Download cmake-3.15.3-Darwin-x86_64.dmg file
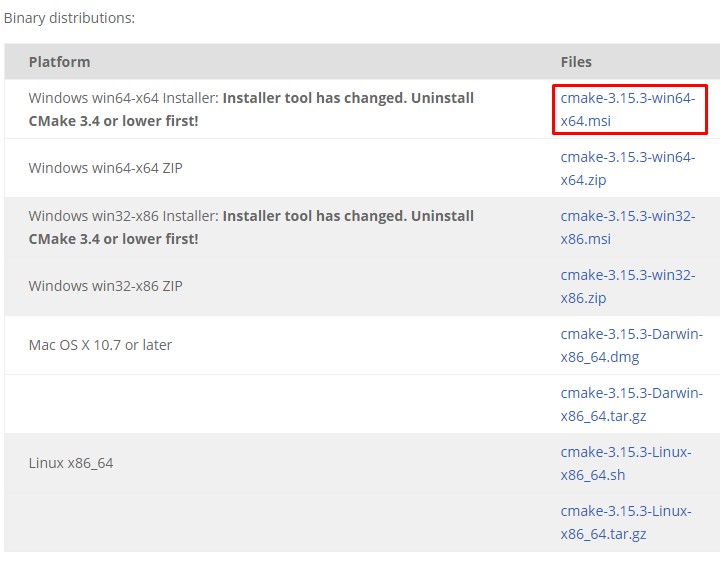 point(631,345)
